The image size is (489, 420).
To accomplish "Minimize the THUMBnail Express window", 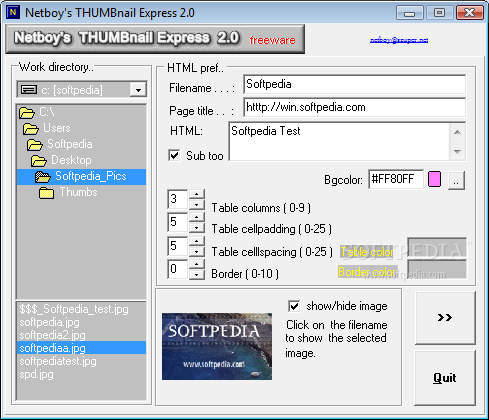I will pos(409,13).
